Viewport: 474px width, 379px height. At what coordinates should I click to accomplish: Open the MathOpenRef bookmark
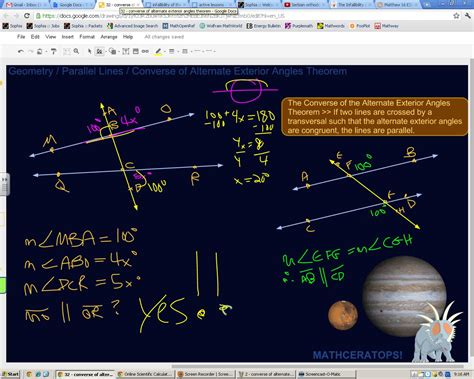[x=178, y=26]
